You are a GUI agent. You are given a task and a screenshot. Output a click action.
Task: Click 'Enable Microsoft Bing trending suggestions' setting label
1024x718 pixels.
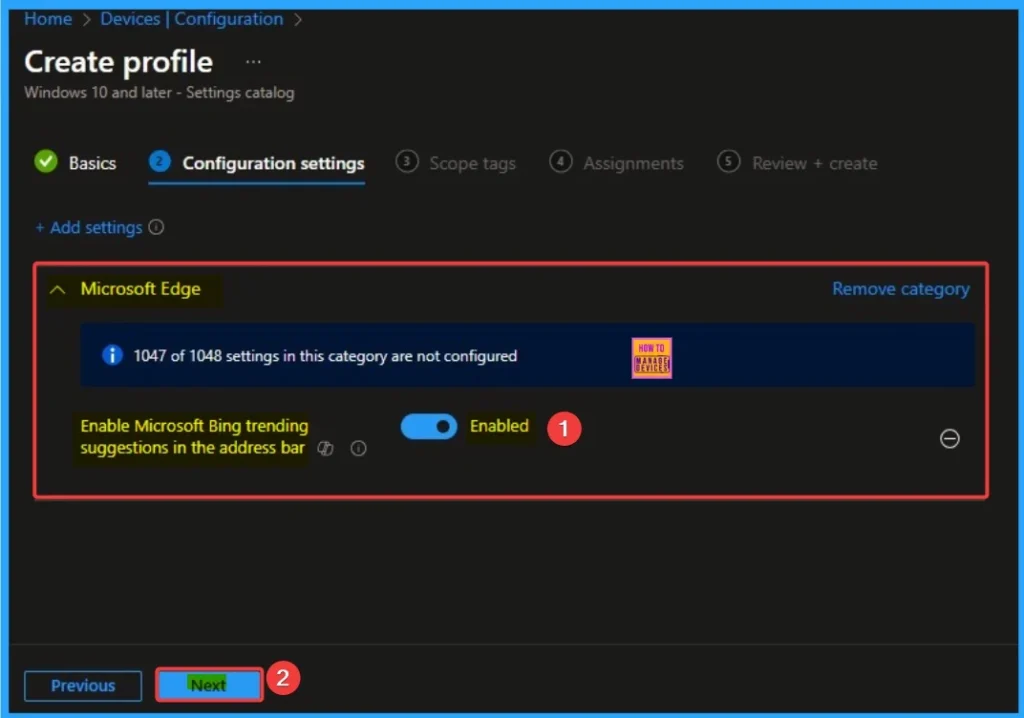point(194,436)
